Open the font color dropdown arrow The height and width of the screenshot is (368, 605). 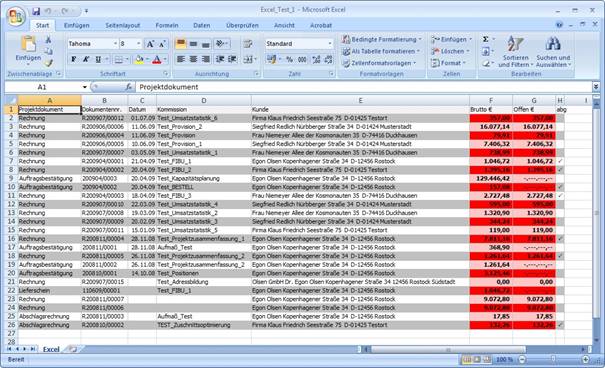tap(165, 59)
